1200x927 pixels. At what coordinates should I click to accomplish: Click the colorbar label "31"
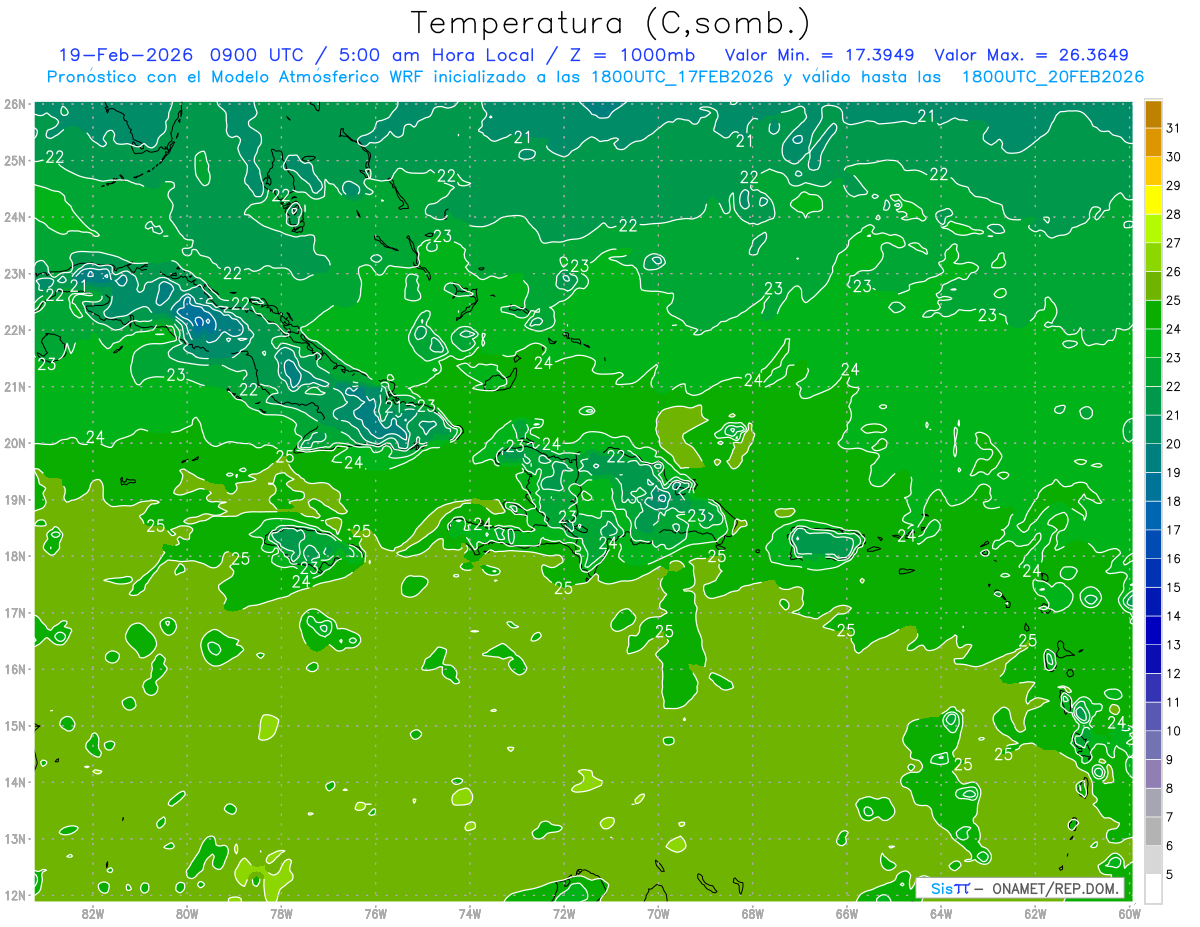click(1173, 128)
